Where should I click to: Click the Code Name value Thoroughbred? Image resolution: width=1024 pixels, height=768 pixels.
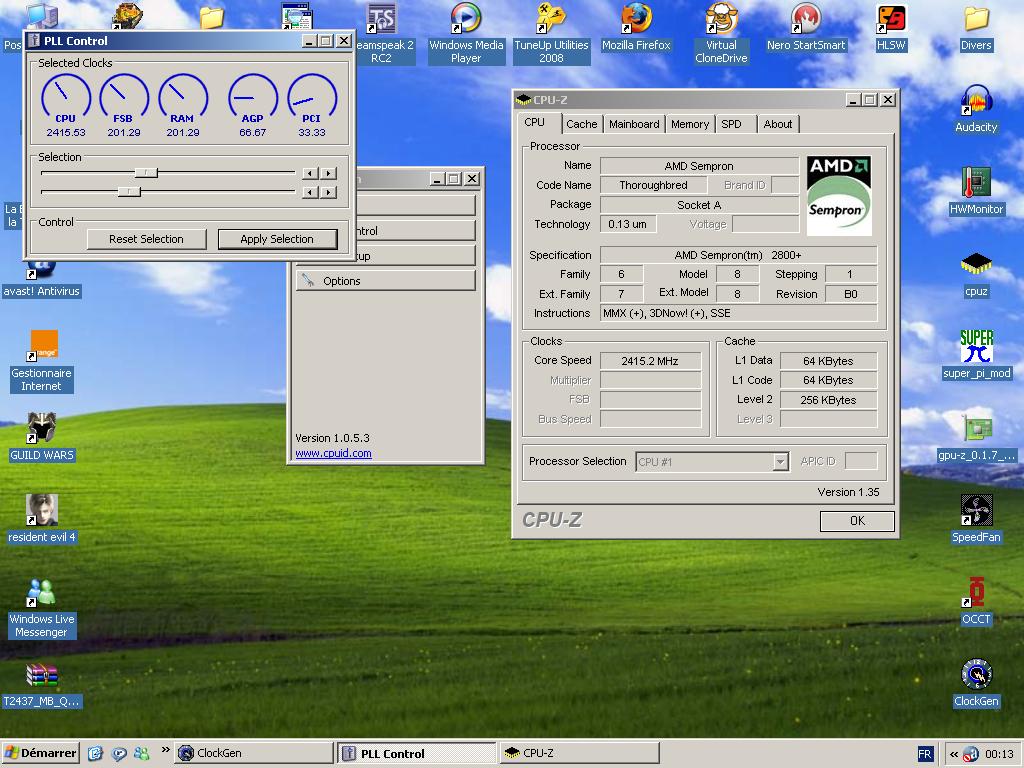point(653,185)
